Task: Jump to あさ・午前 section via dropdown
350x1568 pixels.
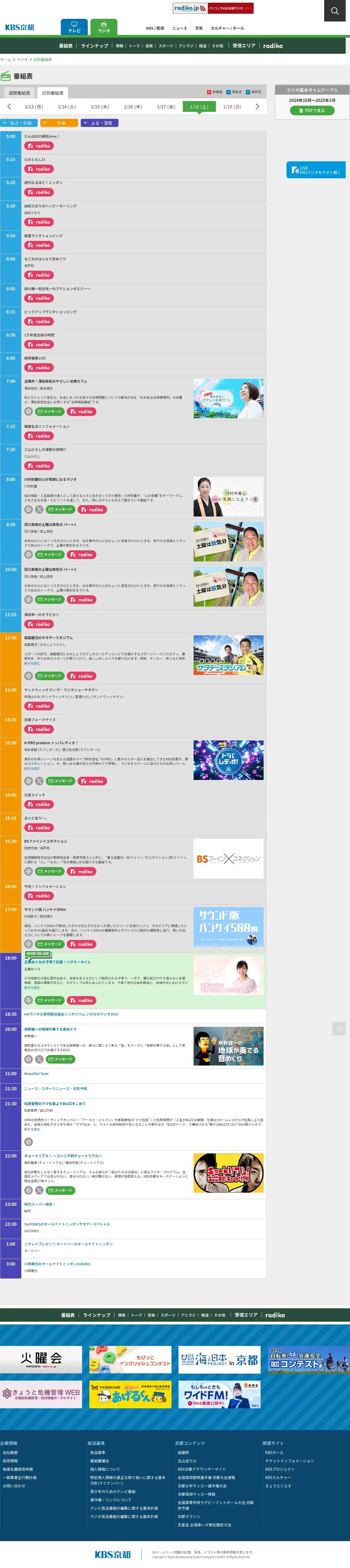Action: coord(19,123)
